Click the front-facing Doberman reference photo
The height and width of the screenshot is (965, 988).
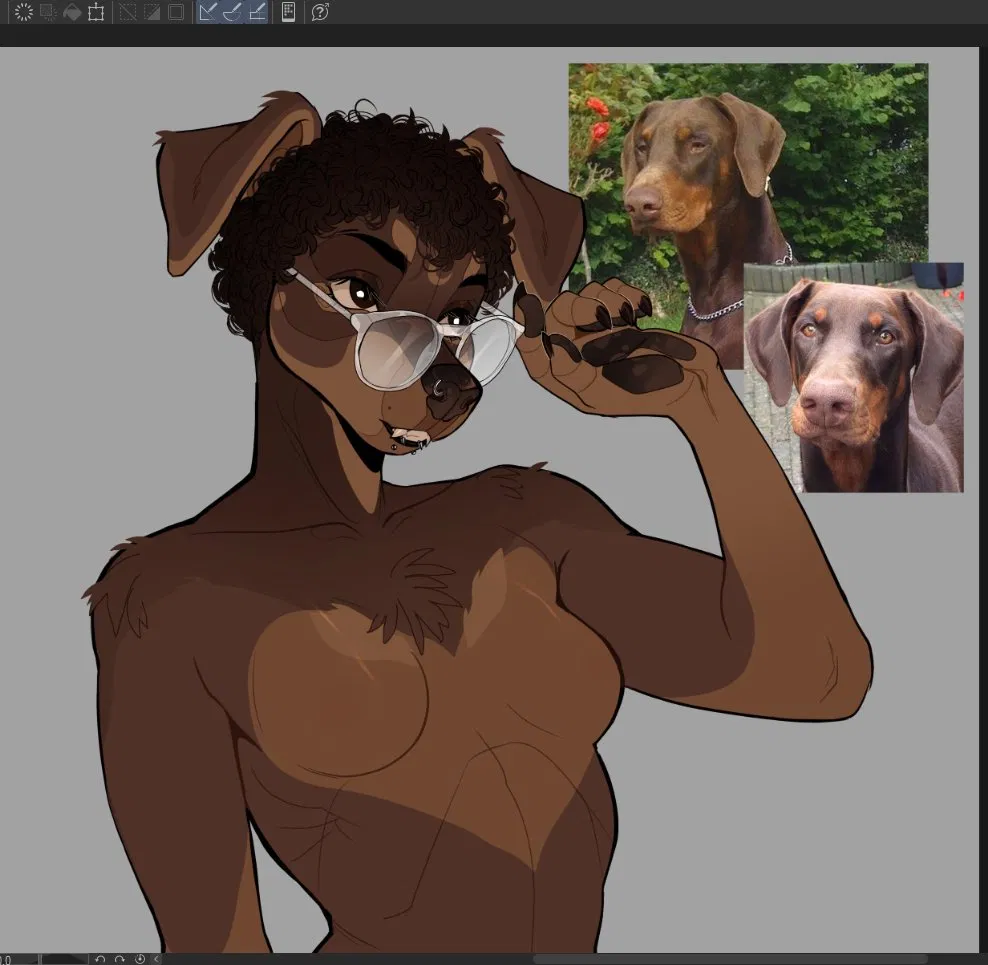tap(854, 377)
